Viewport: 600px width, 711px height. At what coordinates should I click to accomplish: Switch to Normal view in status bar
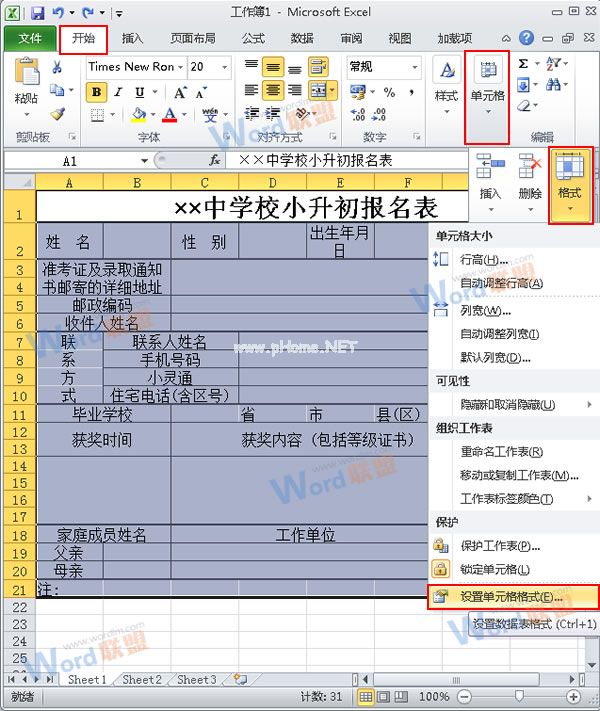point(366,696)
